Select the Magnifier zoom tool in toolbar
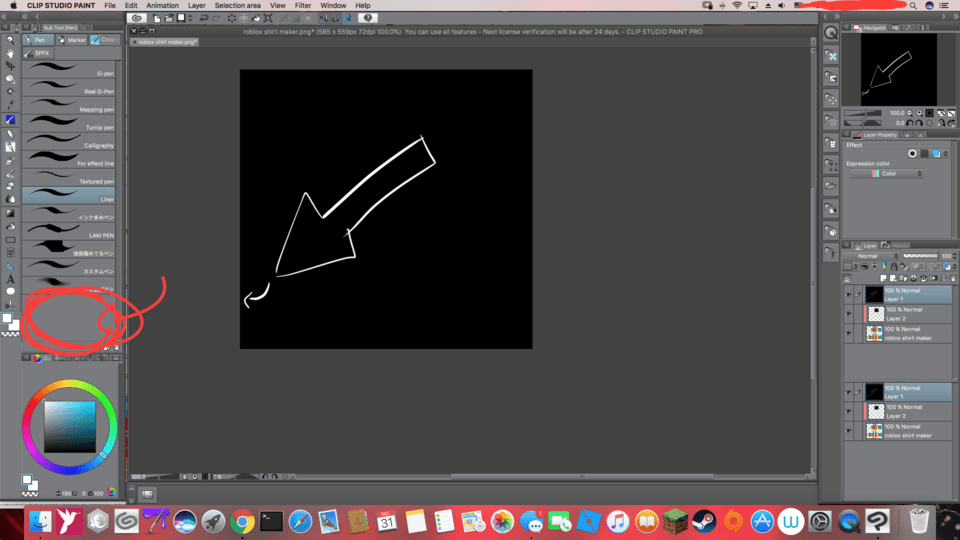Viewport: 960px width, 540px height. point(10,40)
